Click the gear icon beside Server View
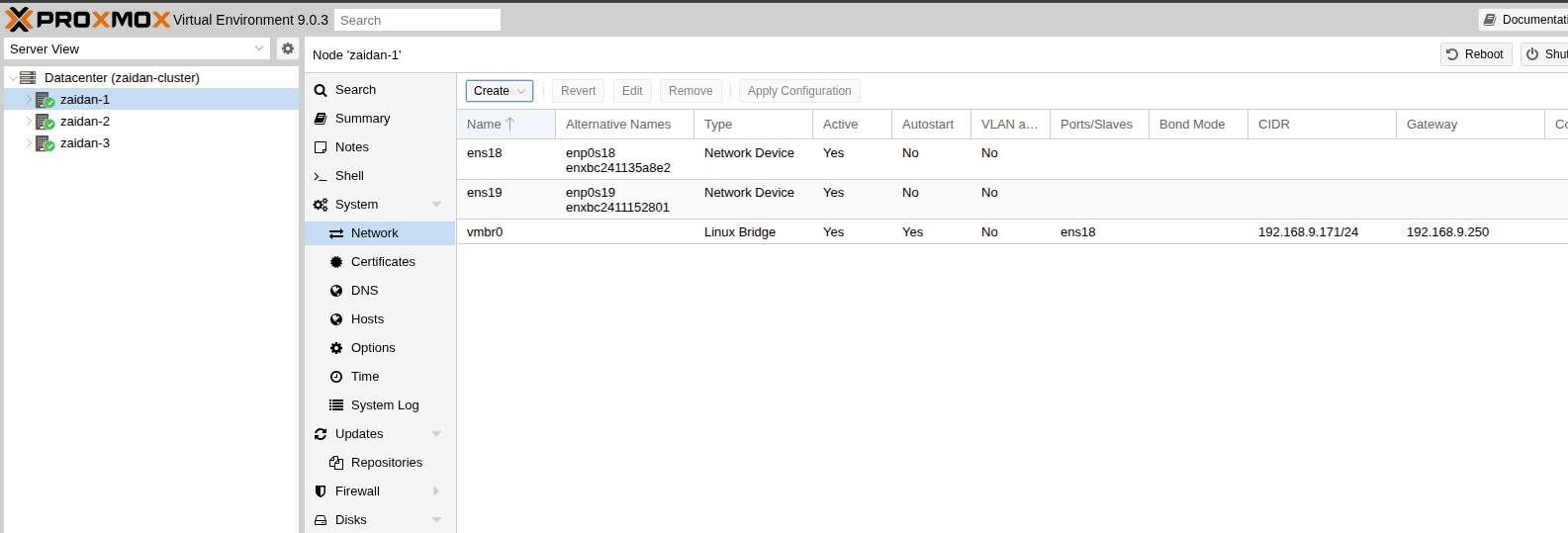Image resolution: width=1568 pixels, height=533 pixels. [x=288, y=48]
